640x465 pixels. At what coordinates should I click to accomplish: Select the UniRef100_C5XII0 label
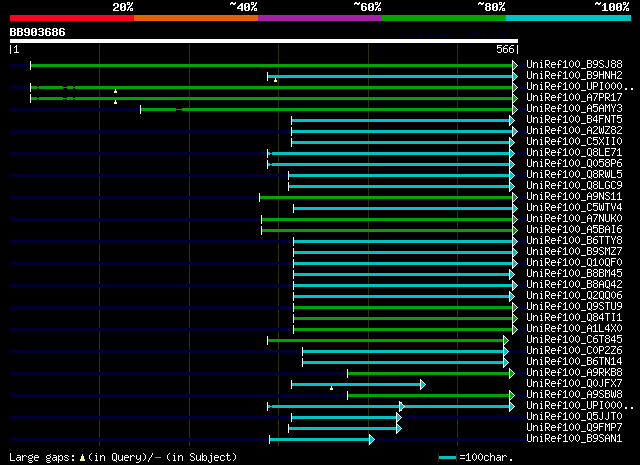[574, 142]
